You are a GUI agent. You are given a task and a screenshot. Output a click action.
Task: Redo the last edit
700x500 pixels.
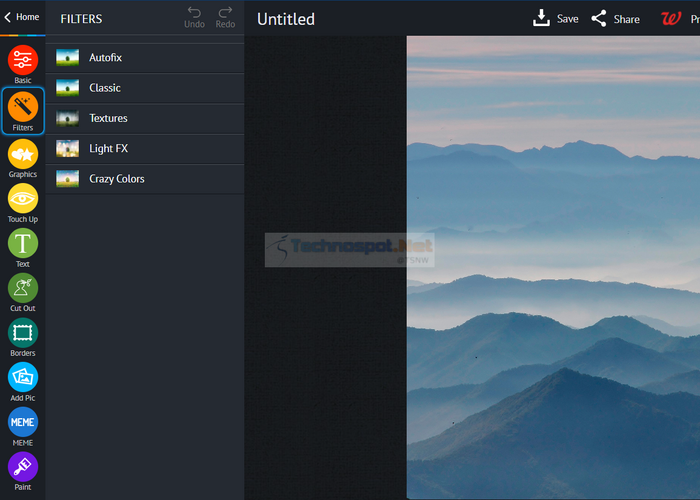pyautogui.click(x=225, y=18)
